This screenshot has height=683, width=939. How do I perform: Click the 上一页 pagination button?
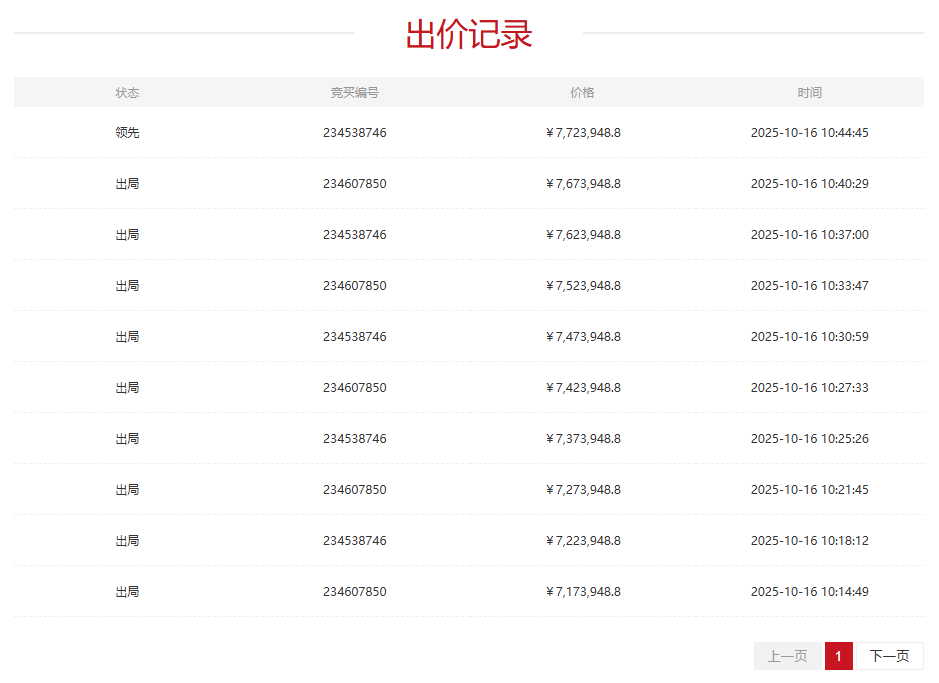point(786,656)
